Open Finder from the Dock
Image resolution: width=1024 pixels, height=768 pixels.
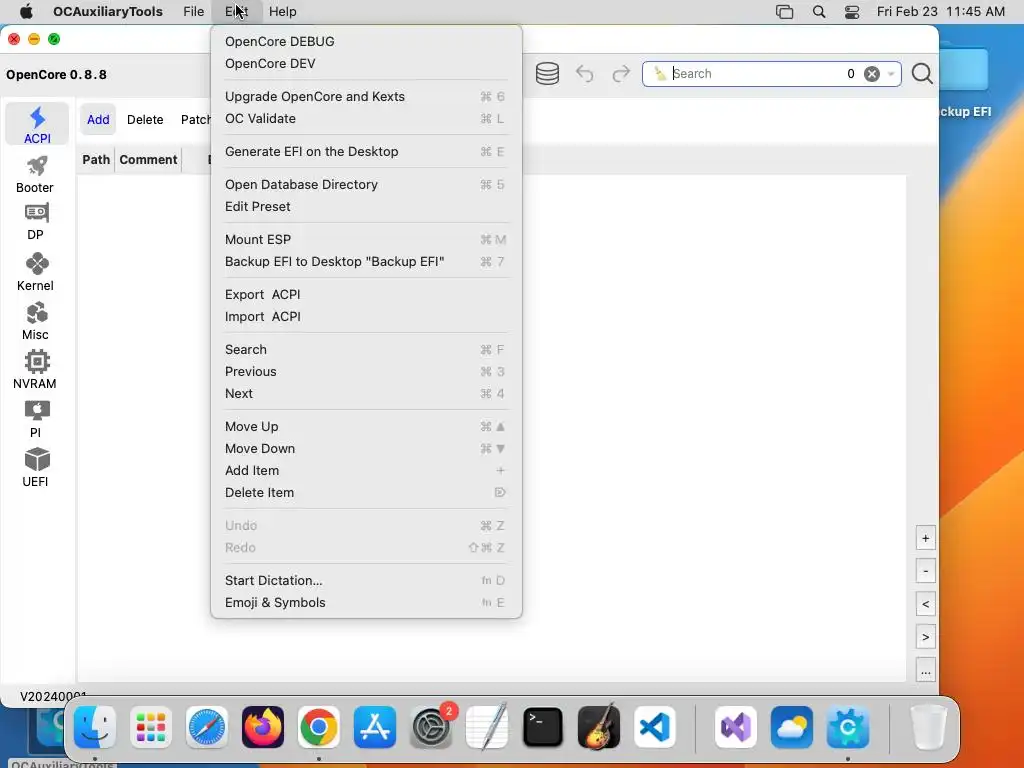(x=95, y=727)
